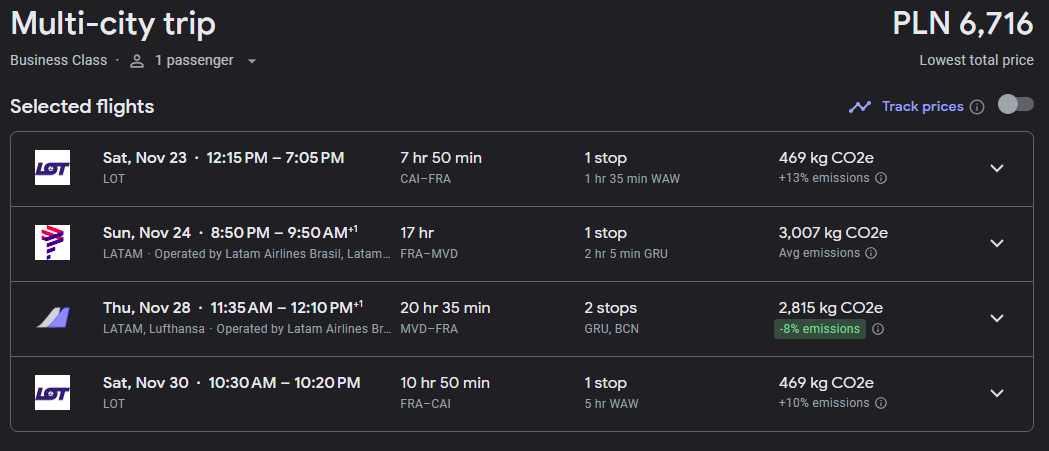Click the Track prices graph icon

coord(860,106)
